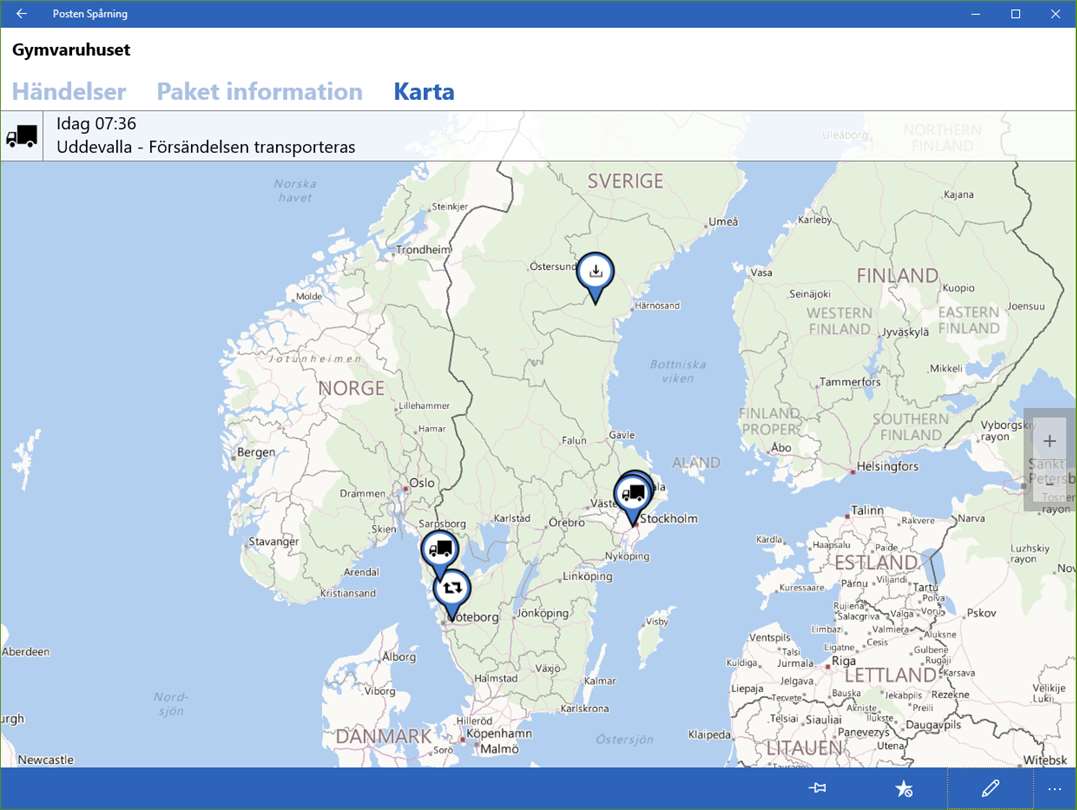Image resolution: width=1077 pixels, height=810 pixels.
Task: Switch to Paket information tab
Action: [x=260, y=91]
